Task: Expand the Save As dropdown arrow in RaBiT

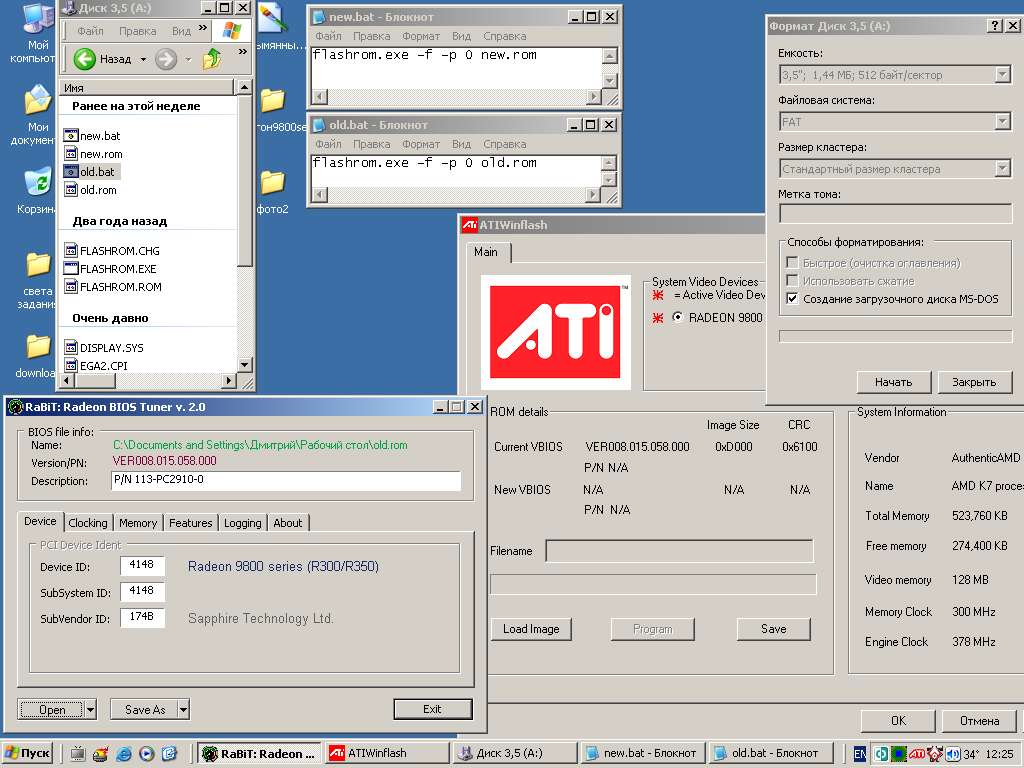Action: click(184, 709)
